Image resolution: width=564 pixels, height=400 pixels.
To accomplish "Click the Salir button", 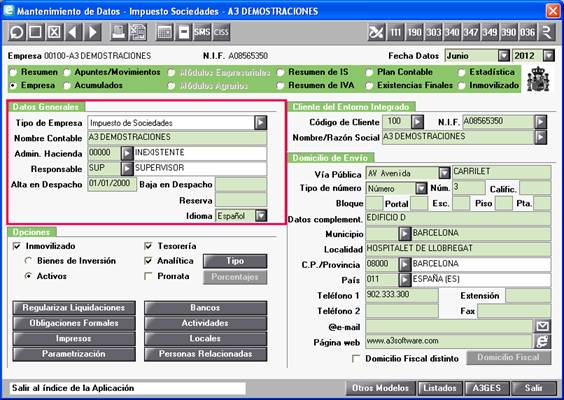I will (534, 388).
